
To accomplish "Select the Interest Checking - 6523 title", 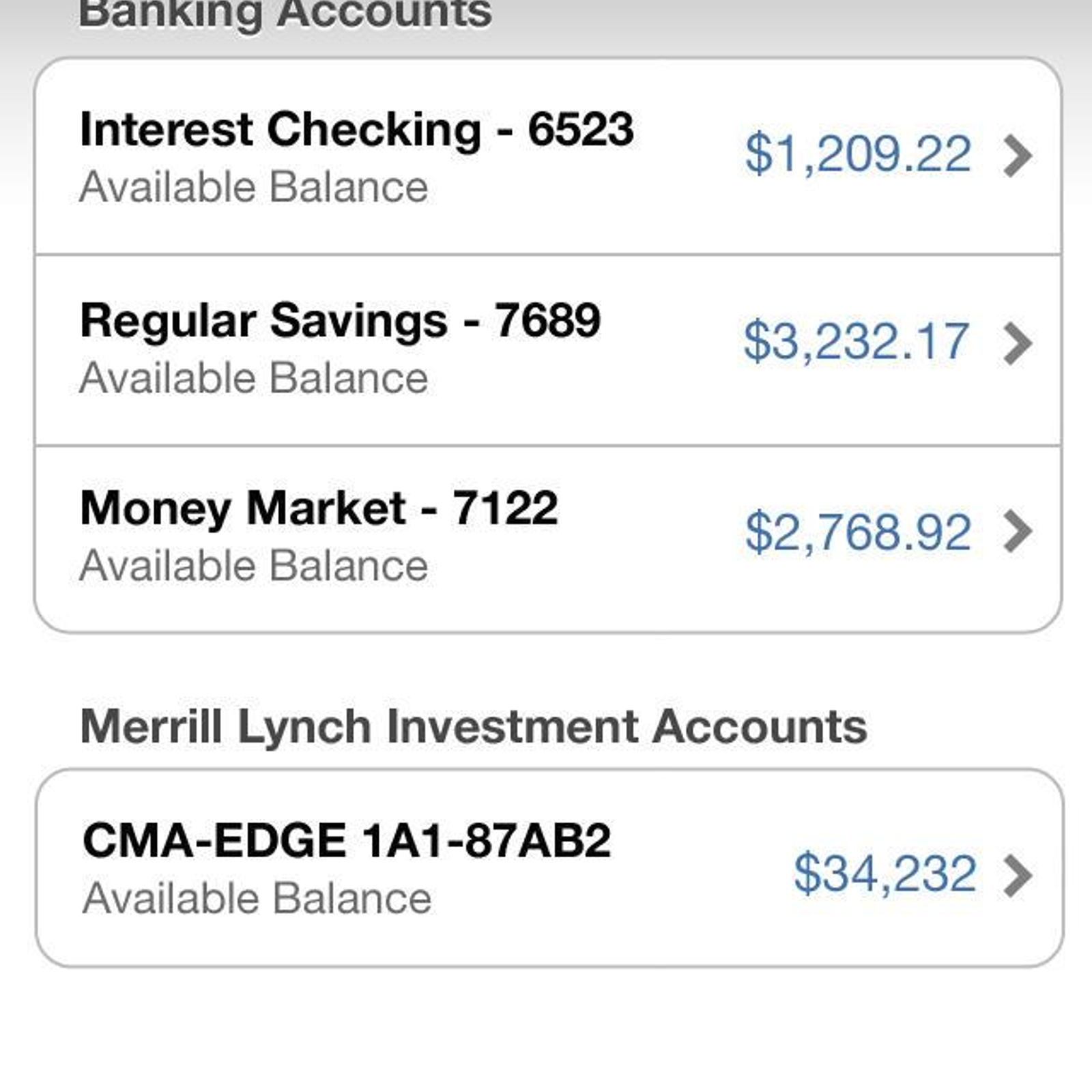I will pos(357,129).
